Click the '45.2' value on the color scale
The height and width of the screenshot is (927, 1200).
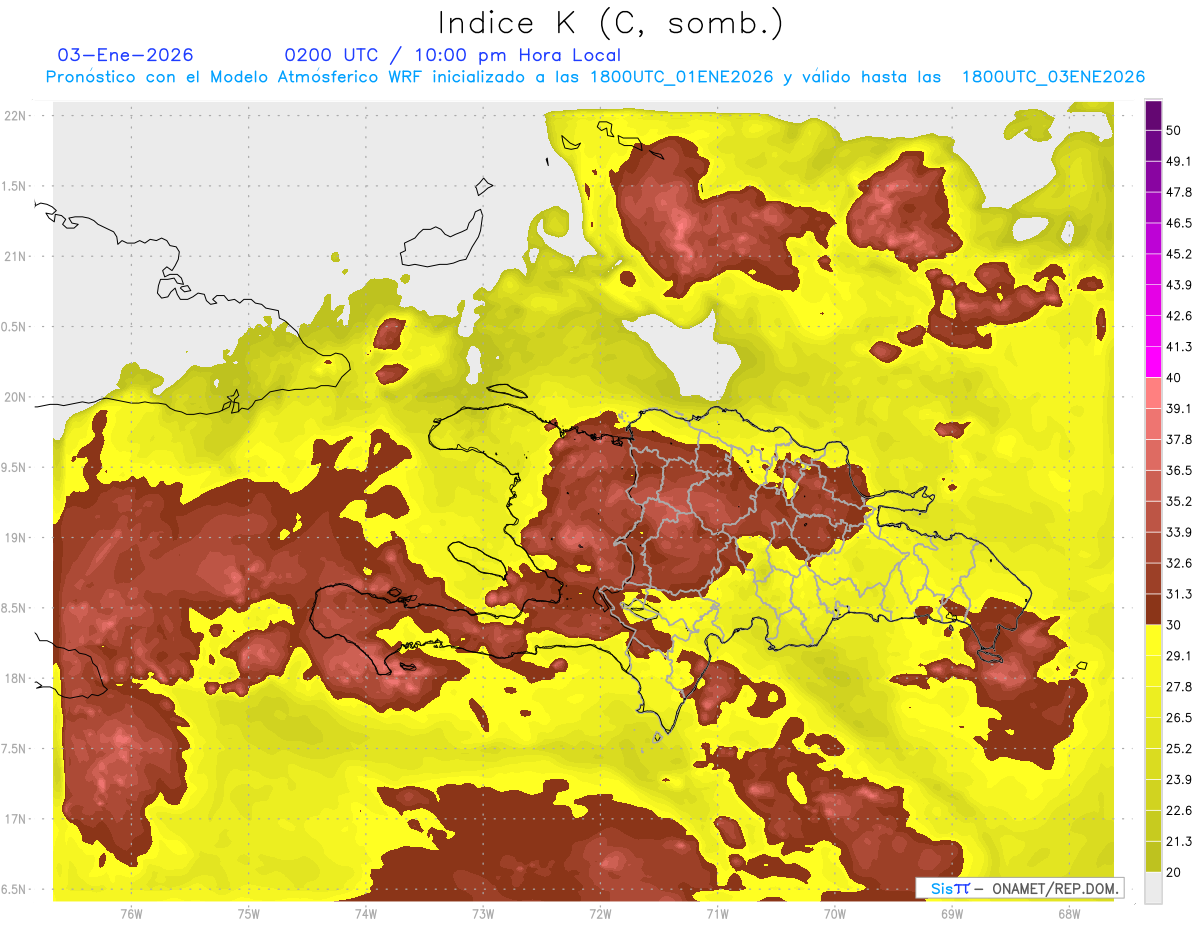[1179, 254]
